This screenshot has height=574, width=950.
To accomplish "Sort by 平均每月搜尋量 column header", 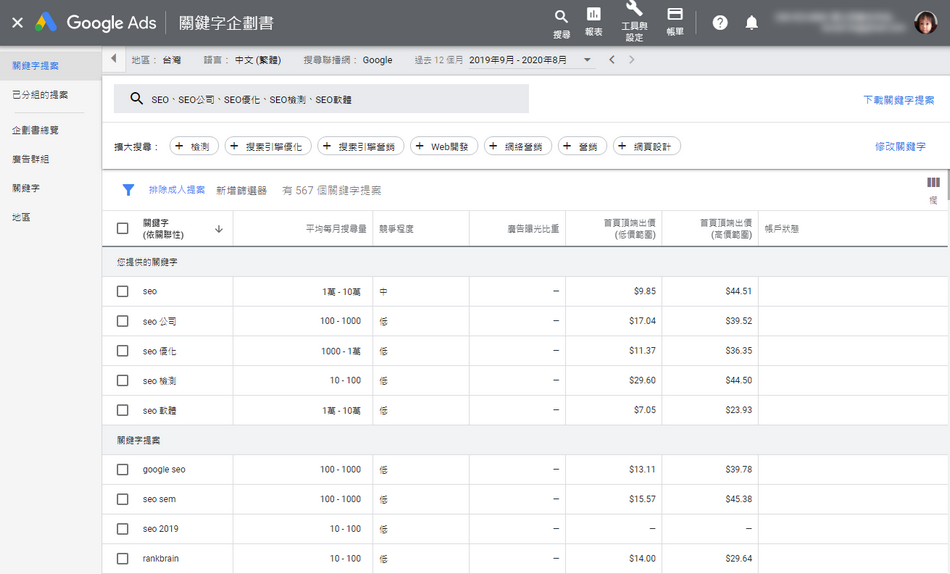I will [336, 229].
